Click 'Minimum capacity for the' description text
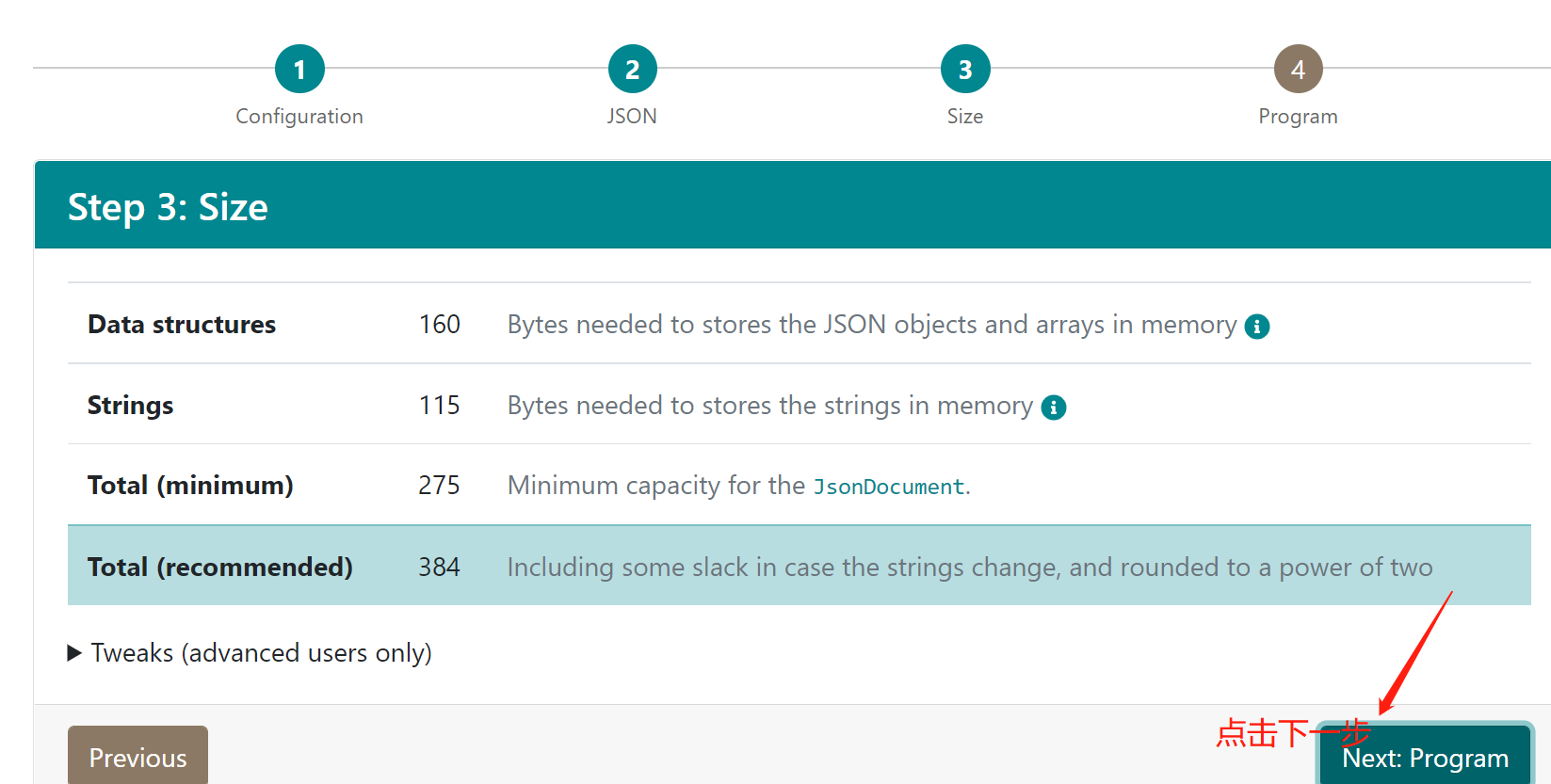This screenshot has width=1551, height=784. 656,486
